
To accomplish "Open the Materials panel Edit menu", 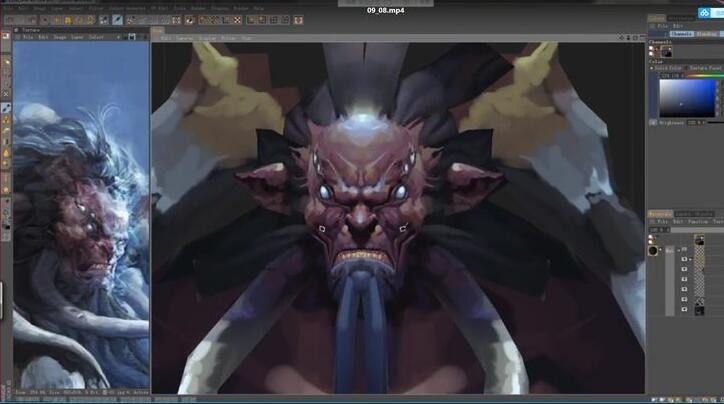I will point(678,222).
